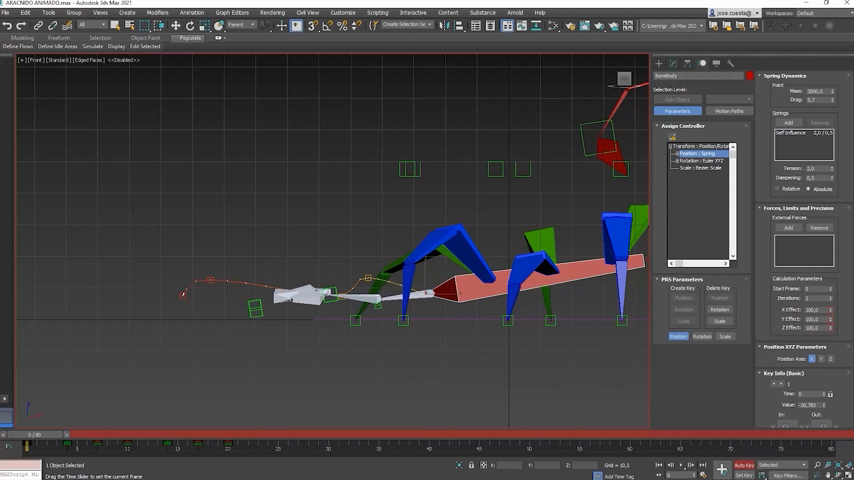854x480 pixels.
Task: Toggle the 3D Snaps icon
Action: [x=312, y=26]
